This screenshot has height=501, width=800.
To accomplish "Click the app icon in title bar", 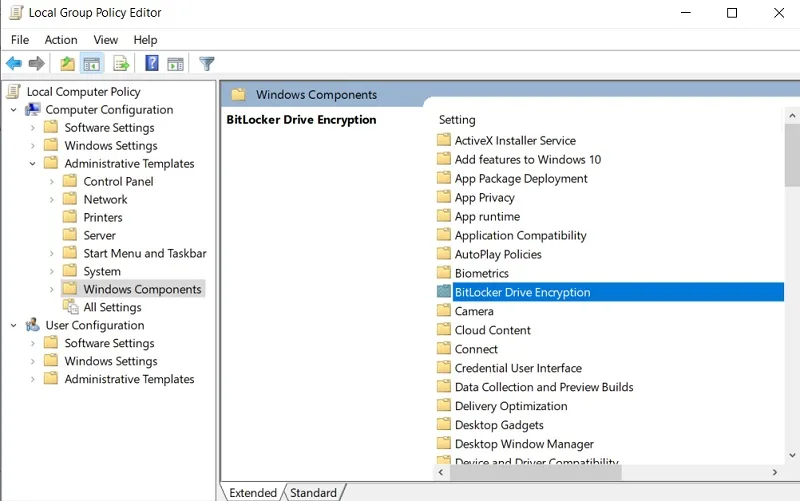I will coord(16,12).
